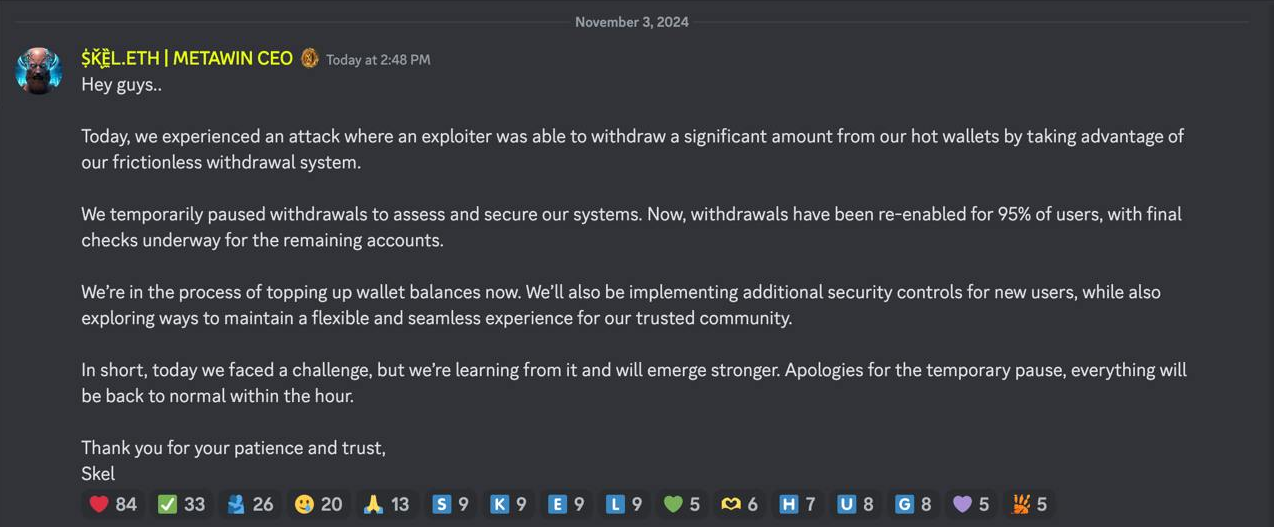Open the poster's profile avatar
Screen dimensions: 1274x527
click(x=39, y=71)
